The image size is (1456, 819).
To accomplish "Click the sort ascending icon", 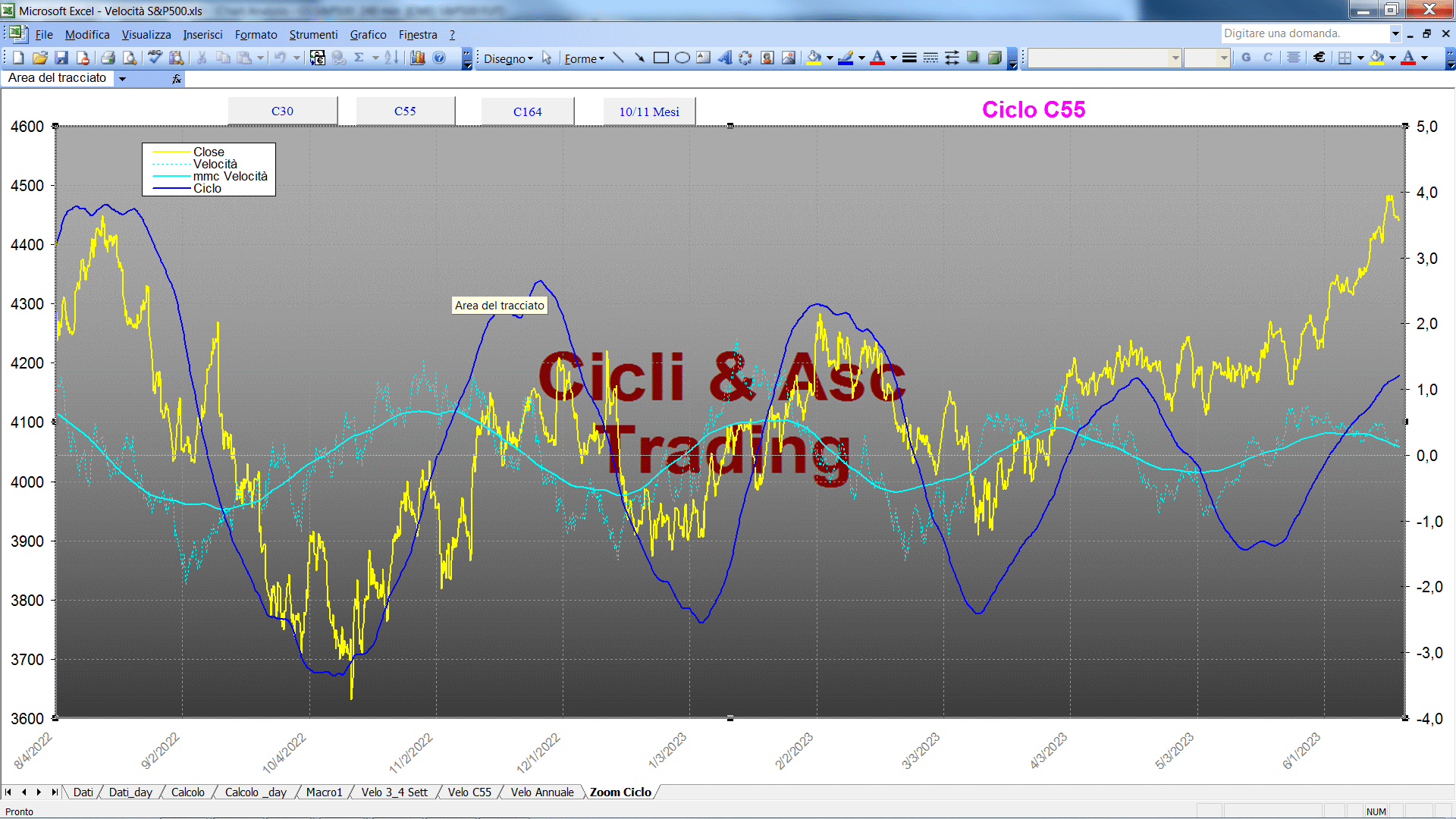I will pyautogui.click(x=391, y=58).
